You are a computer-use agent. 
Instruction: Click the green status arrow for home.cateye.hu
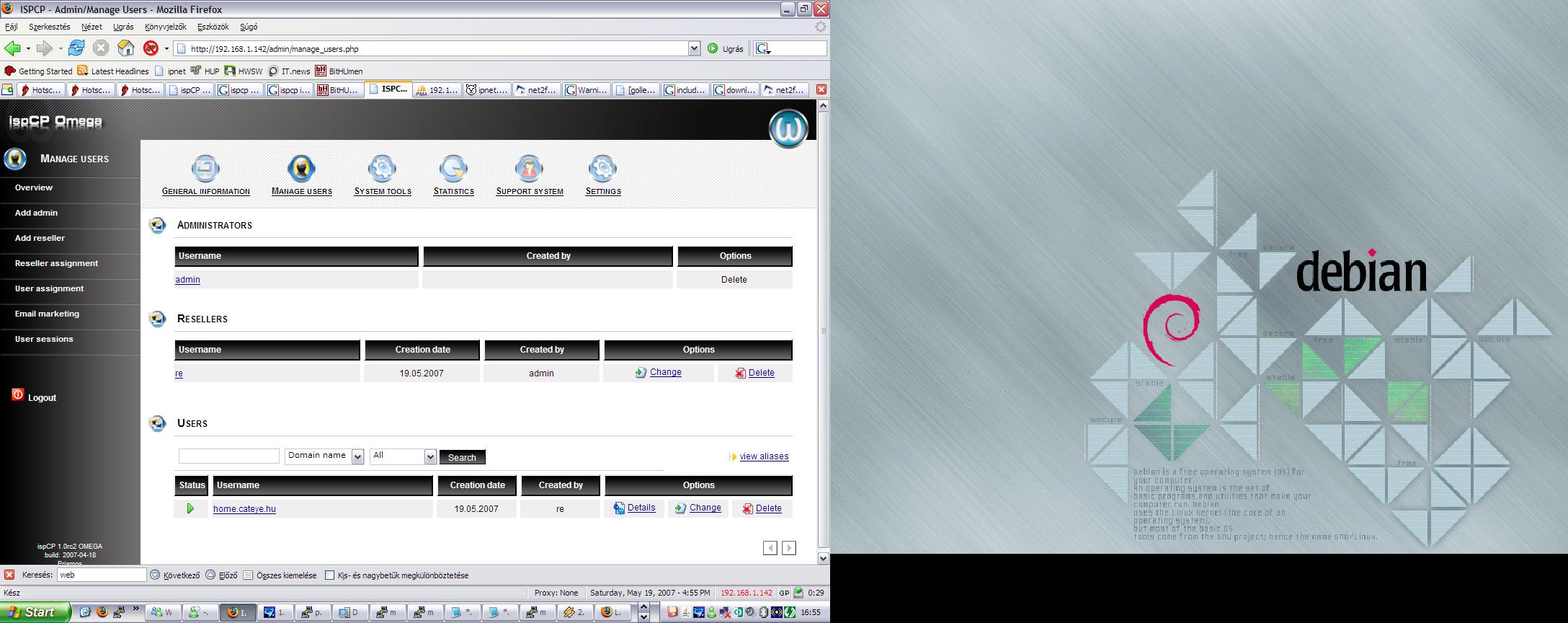pos(190,508)
